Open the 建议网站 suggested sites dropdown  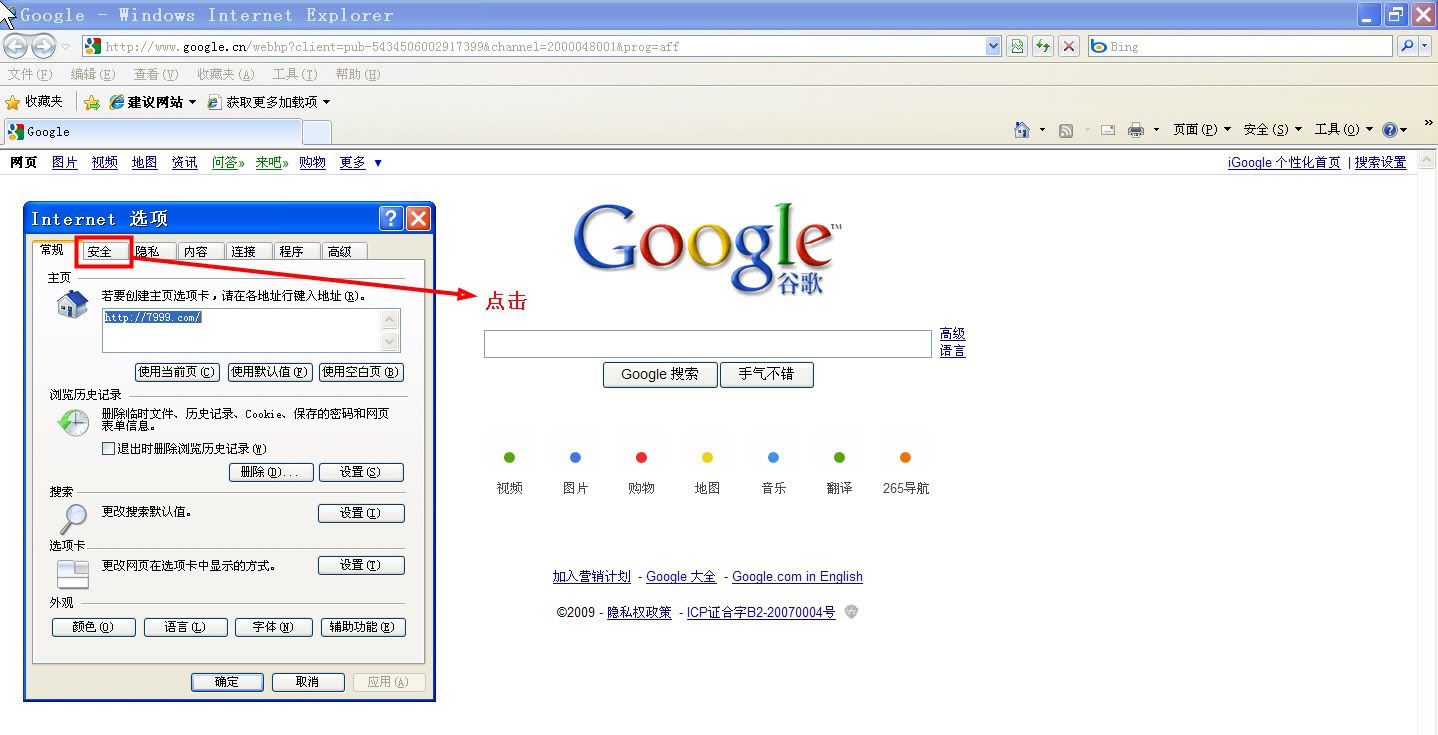click(153, 102)
